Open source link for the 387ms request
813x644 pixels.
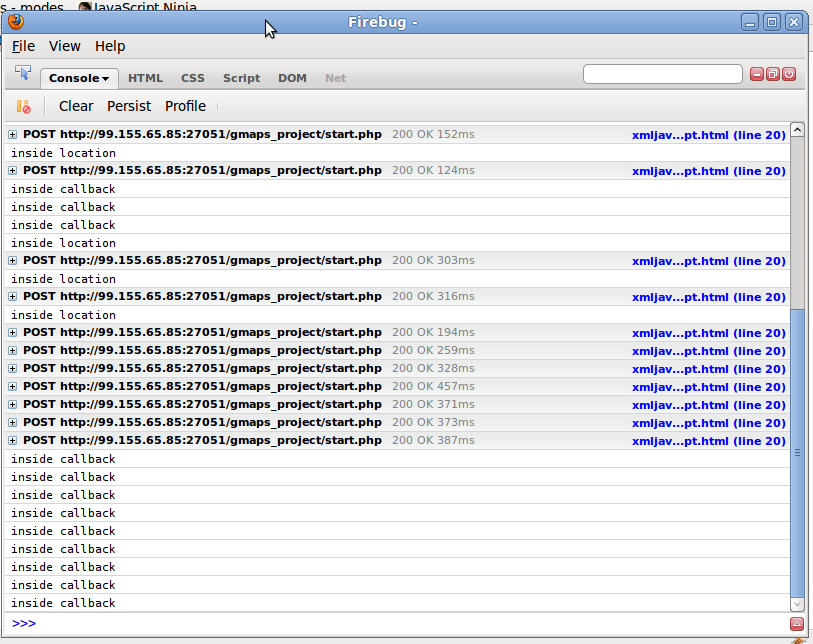point(709,441)
